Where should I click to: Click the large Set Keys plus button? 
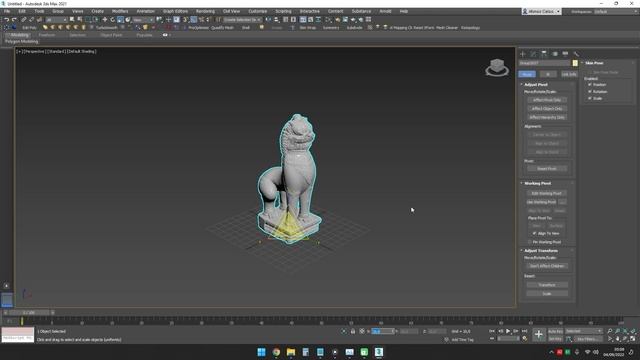538,334
